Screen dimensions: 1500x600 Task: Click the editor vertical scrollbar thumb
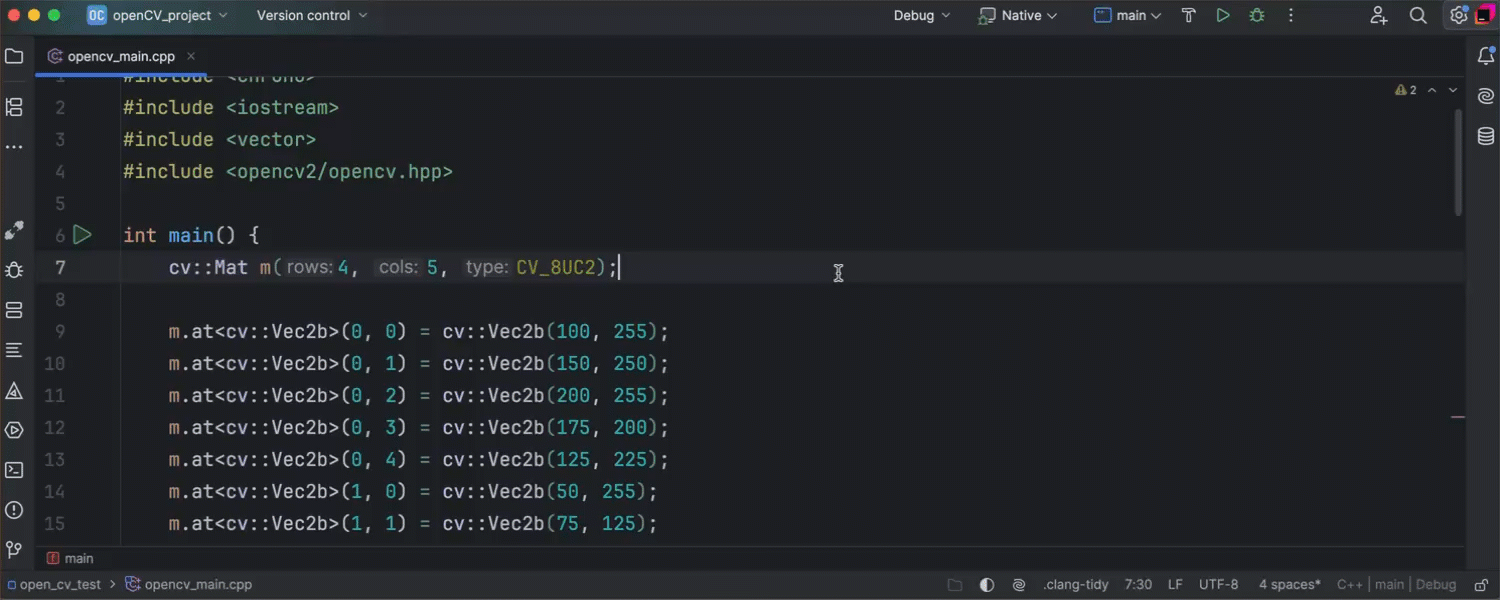pyautogui.click(x=1458, y=160)
